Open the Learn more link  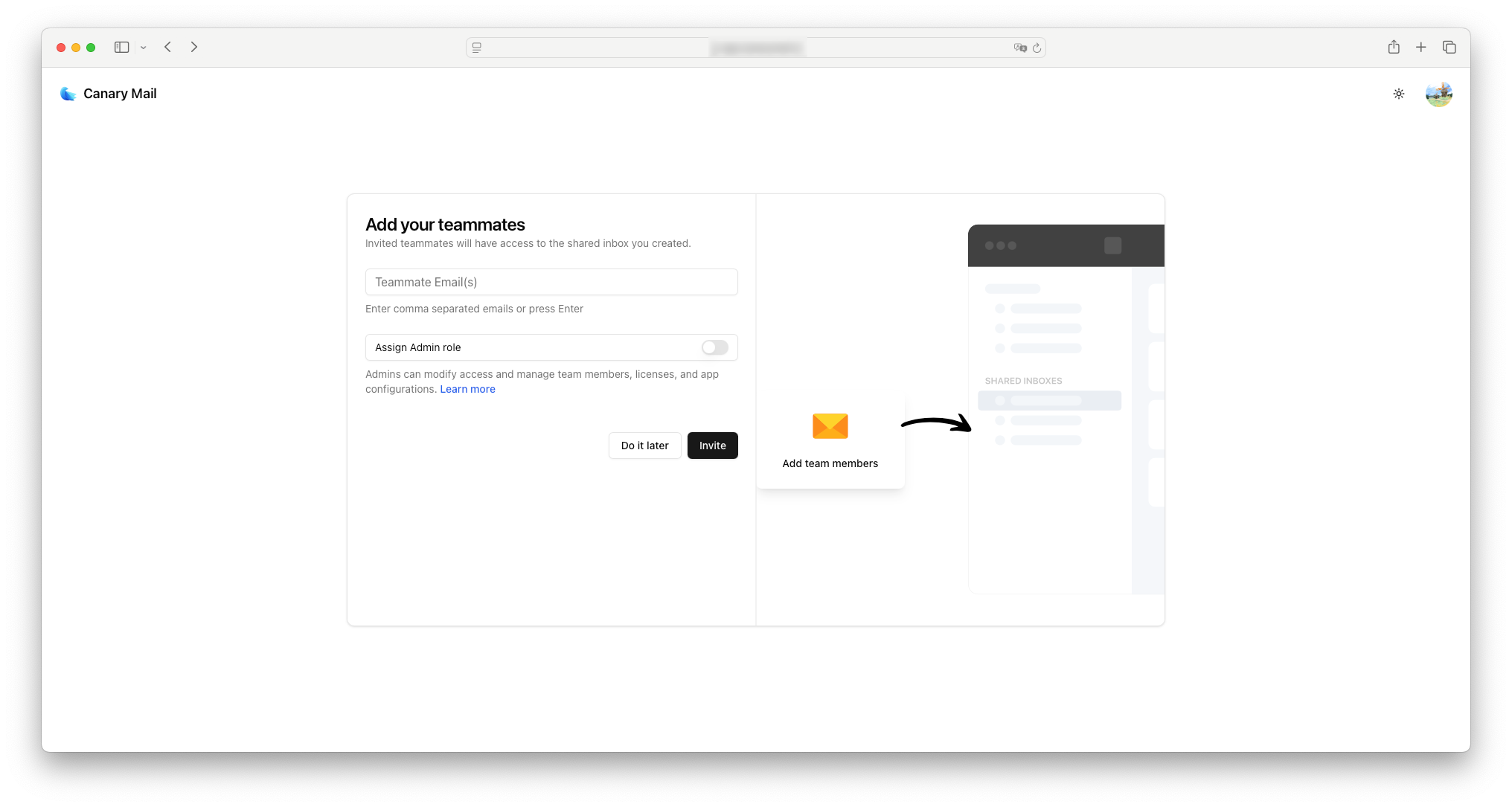(x=467, y=389)
